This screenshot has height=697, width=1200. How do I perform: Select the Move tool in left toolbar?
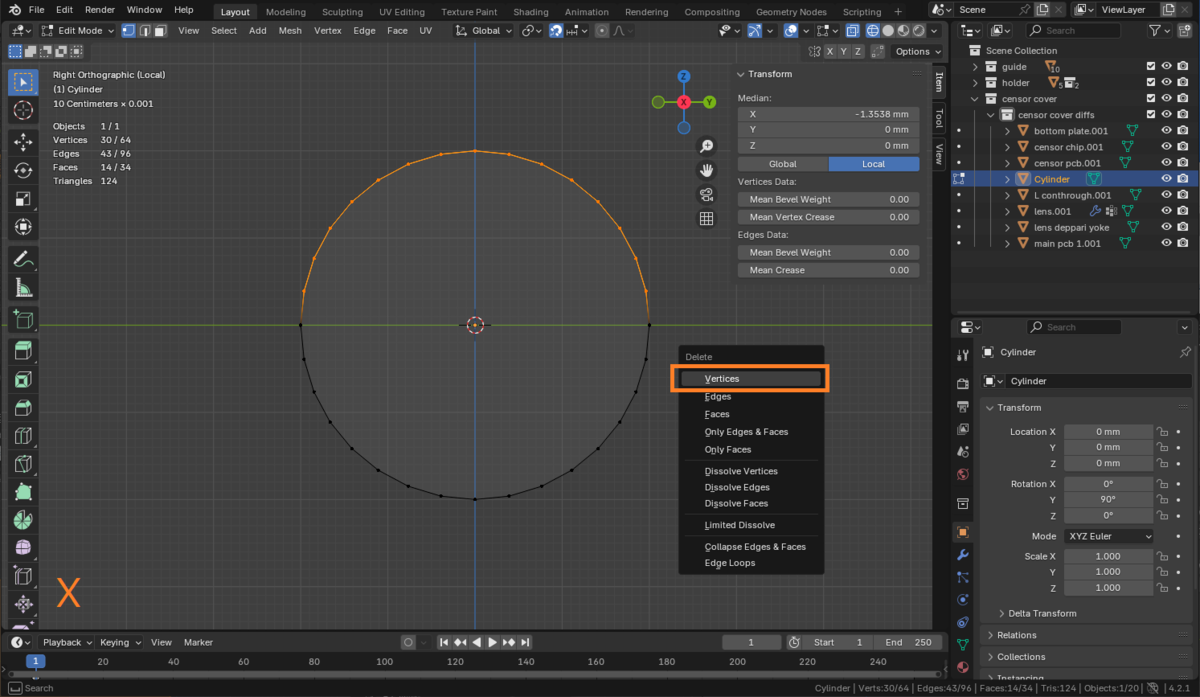click(22, 143)
